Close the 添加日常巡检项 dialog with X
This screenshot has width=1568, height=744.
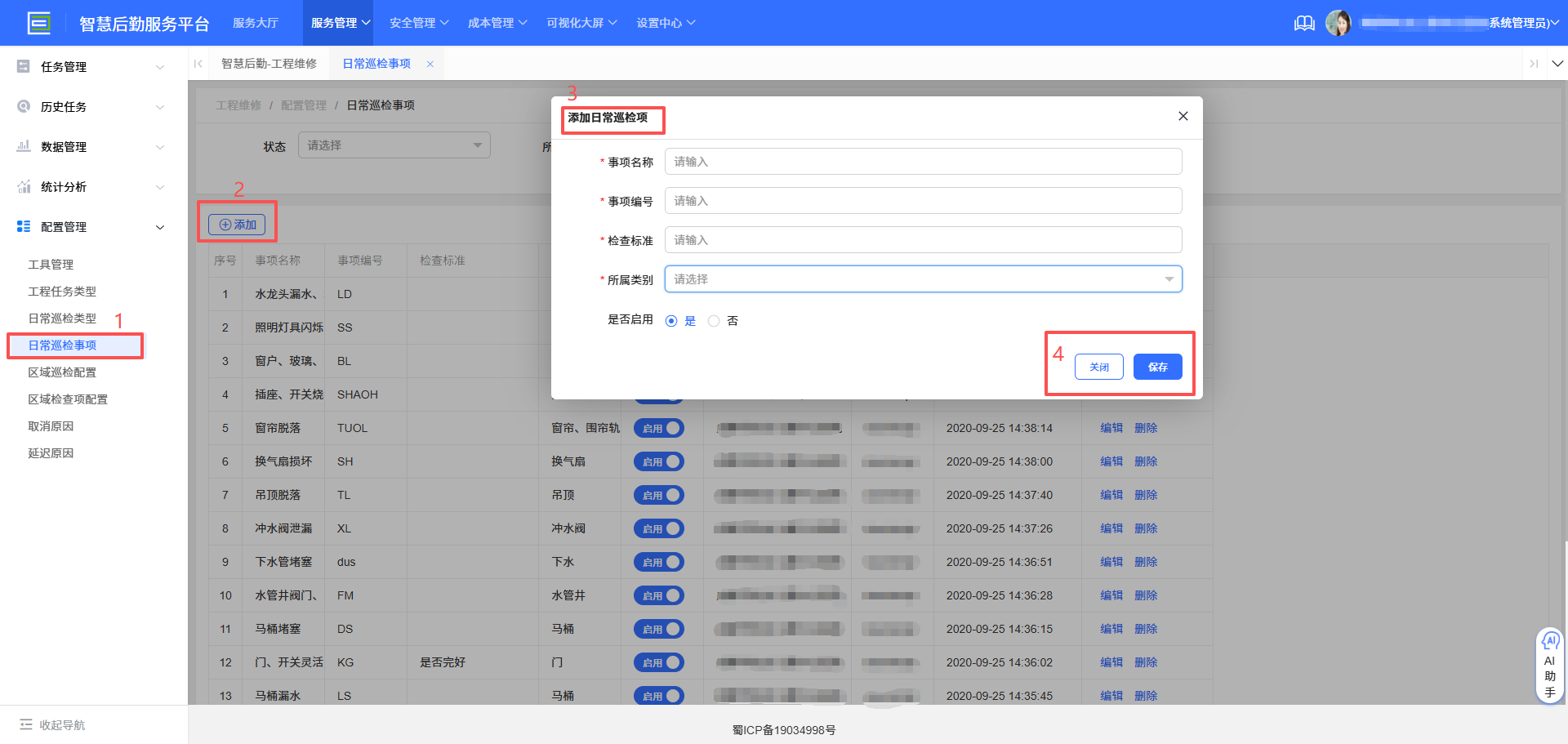(1183, 117)
